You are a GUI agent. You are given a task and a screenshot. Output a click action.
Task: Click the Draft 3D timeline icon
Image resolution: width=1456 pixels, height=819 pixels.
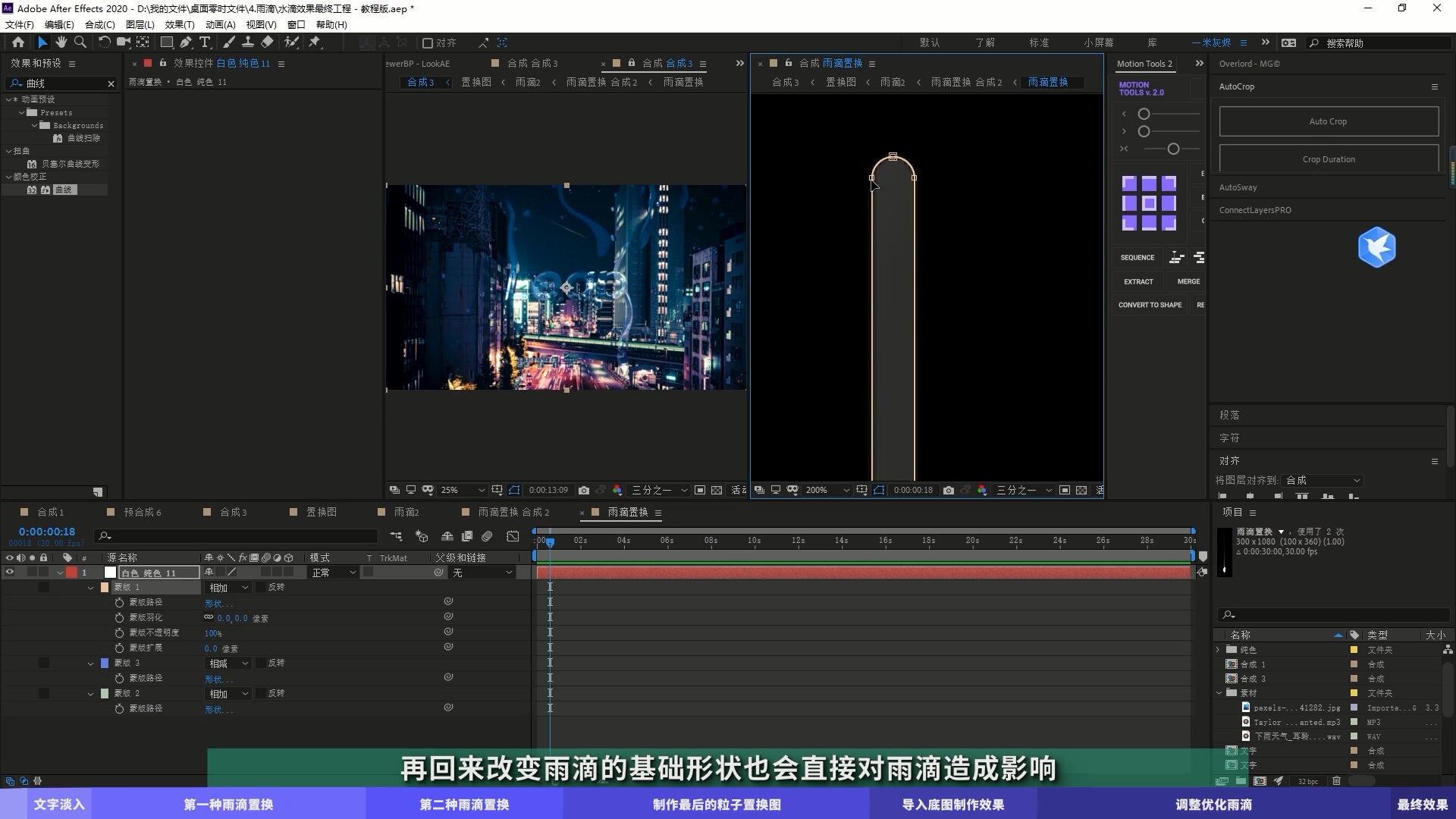coord(422,536)
